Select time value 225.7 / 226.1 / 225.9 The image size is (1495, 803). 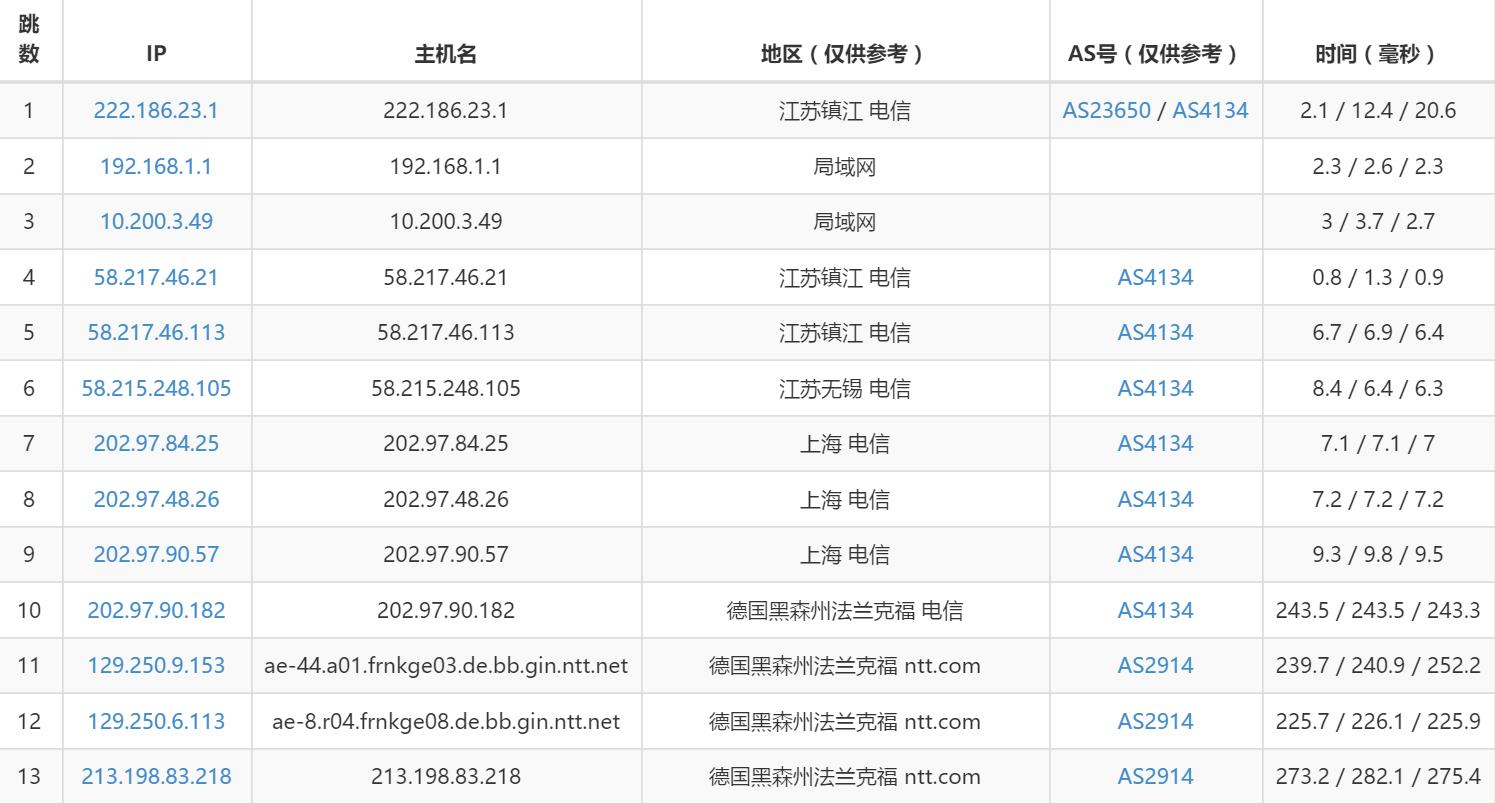tap(1378, 721)
